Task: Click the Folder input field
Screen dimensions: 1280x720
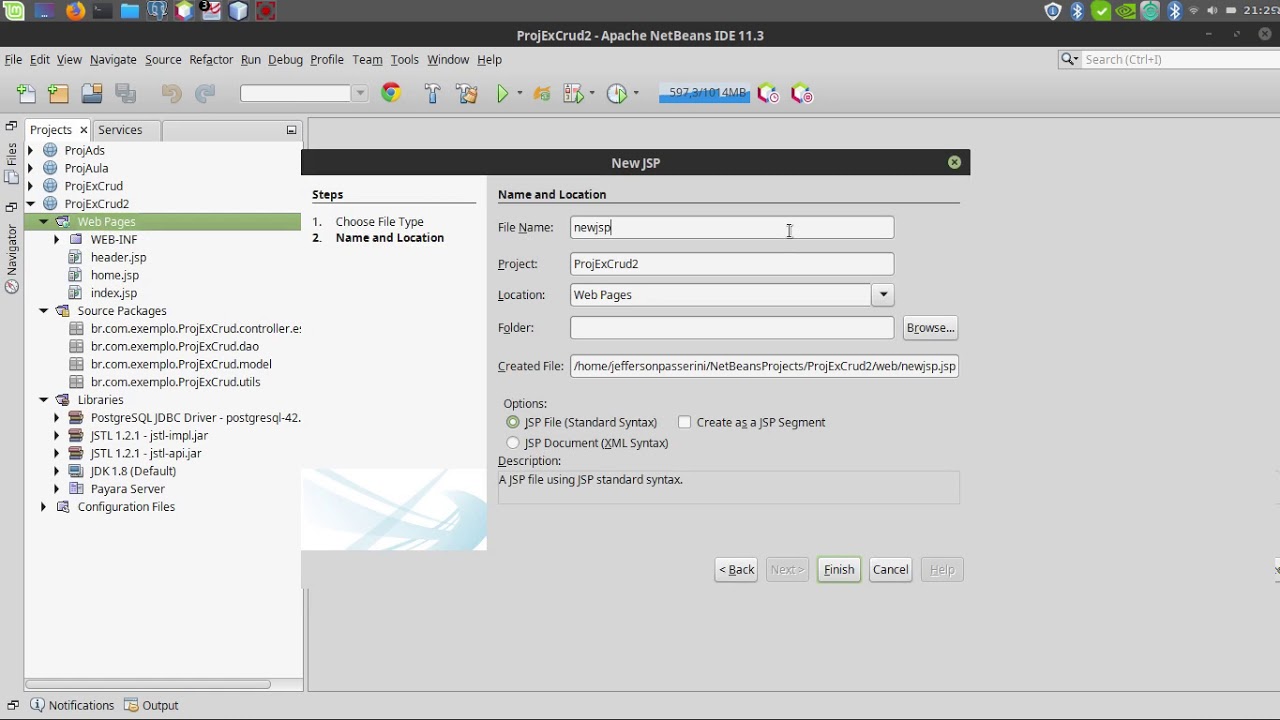Action: pos(732,328)
